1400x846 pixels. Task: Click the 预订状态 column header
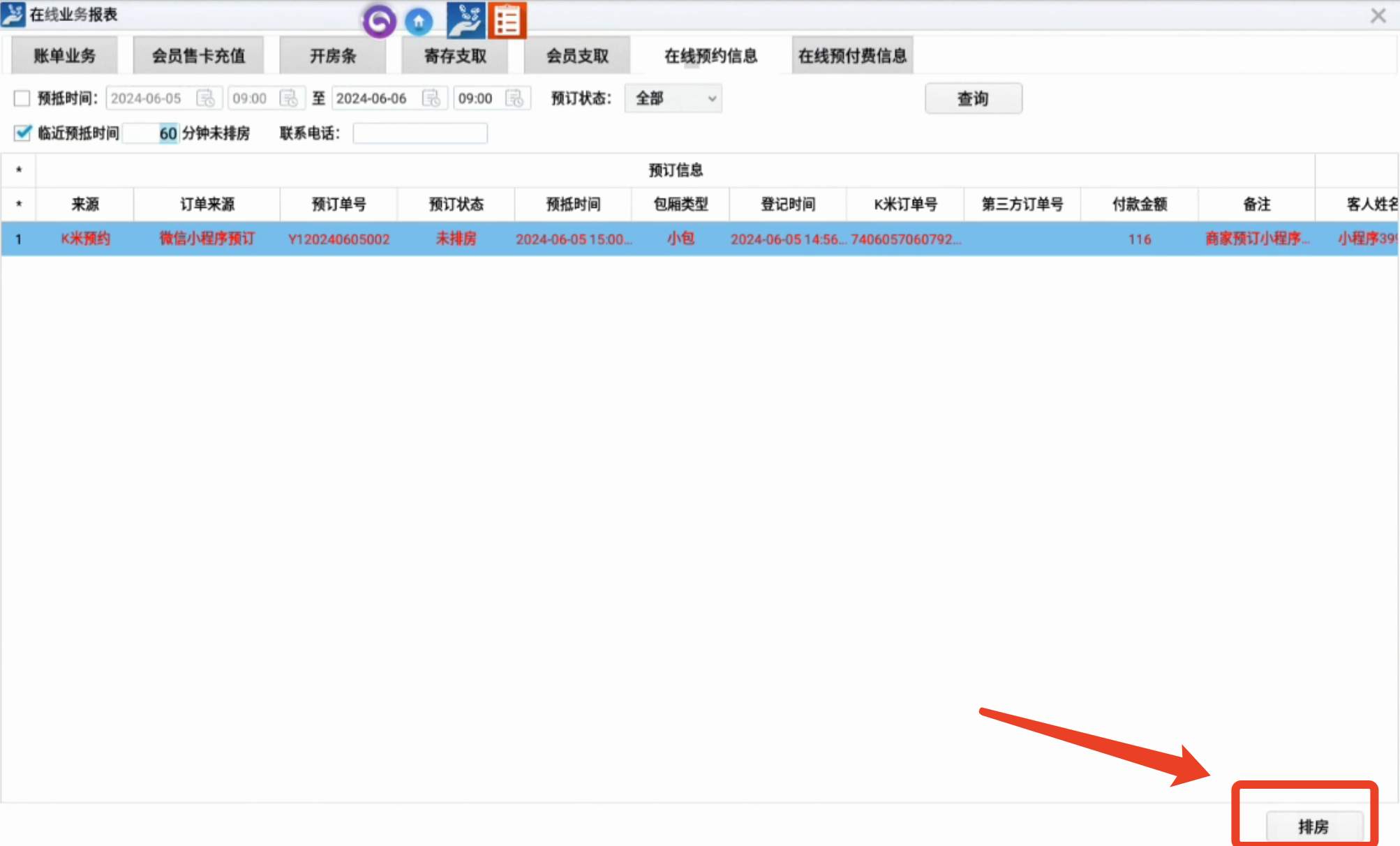[x=456, y=204]
